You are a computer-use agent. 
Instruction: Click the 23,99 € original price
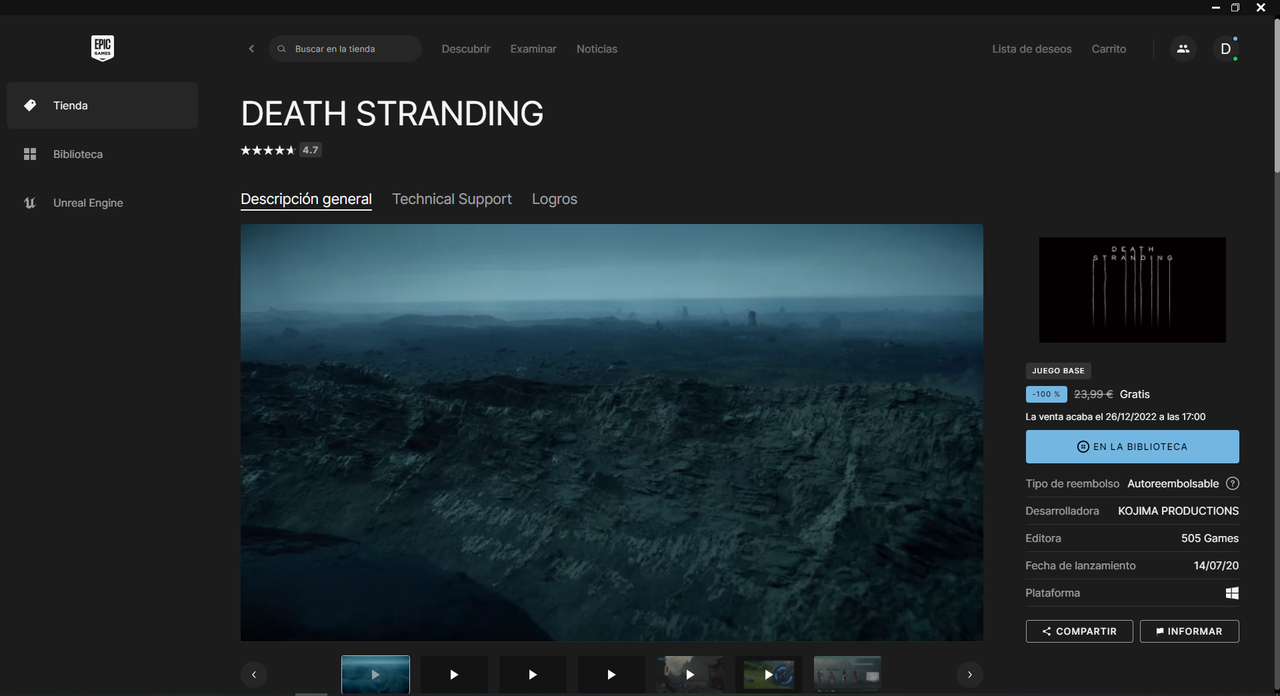(x=1093, y=394)
